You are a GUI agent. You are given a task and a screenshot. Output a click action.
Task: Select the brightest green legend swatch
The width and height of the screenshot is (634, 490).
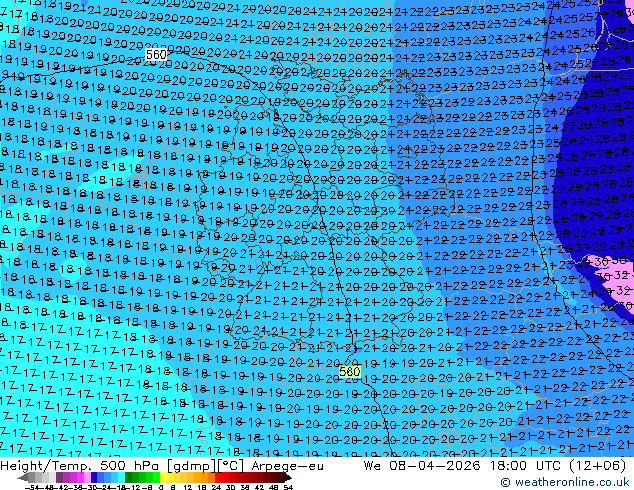(156, 477)
